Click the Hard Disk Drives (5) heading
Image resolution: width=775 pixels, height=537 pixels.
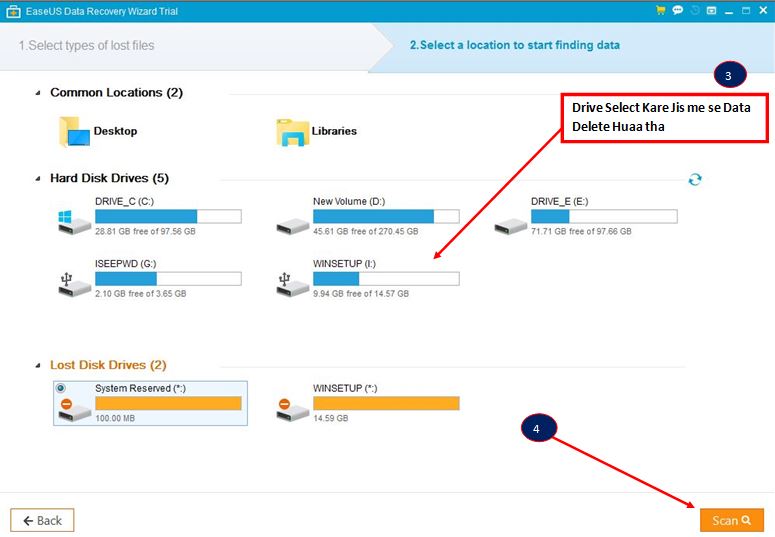pos(109,178)
